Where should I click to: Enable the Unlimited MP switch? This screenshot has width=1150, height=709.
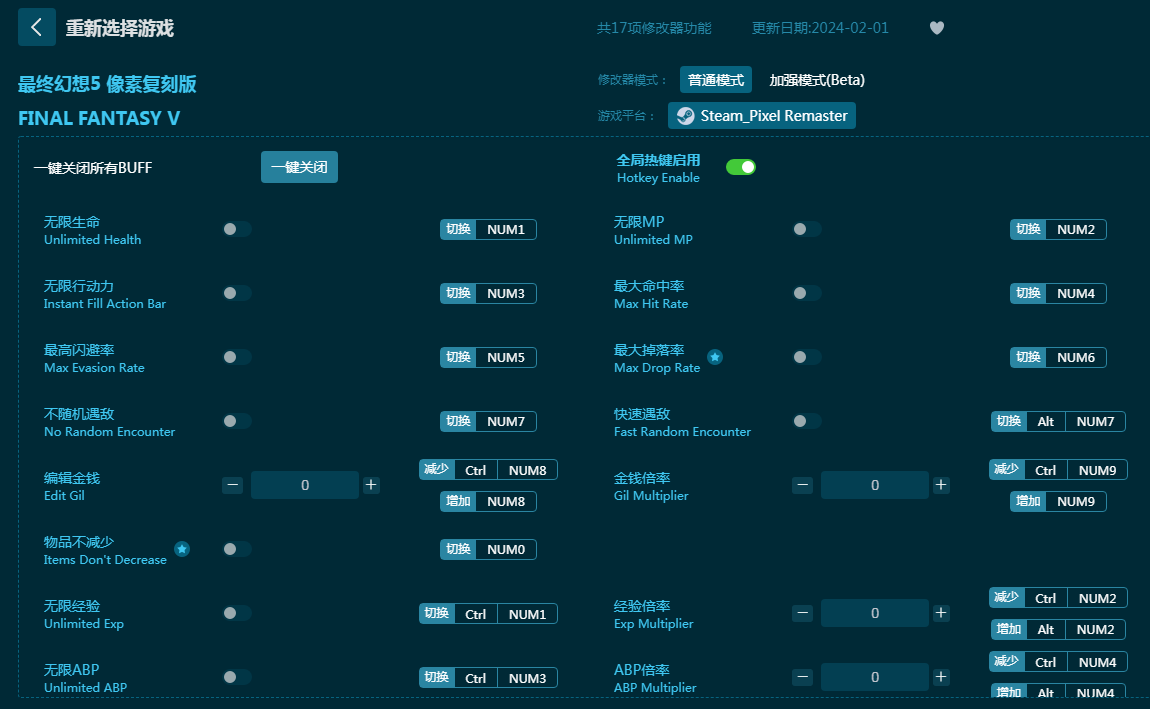tap(807, 229)
